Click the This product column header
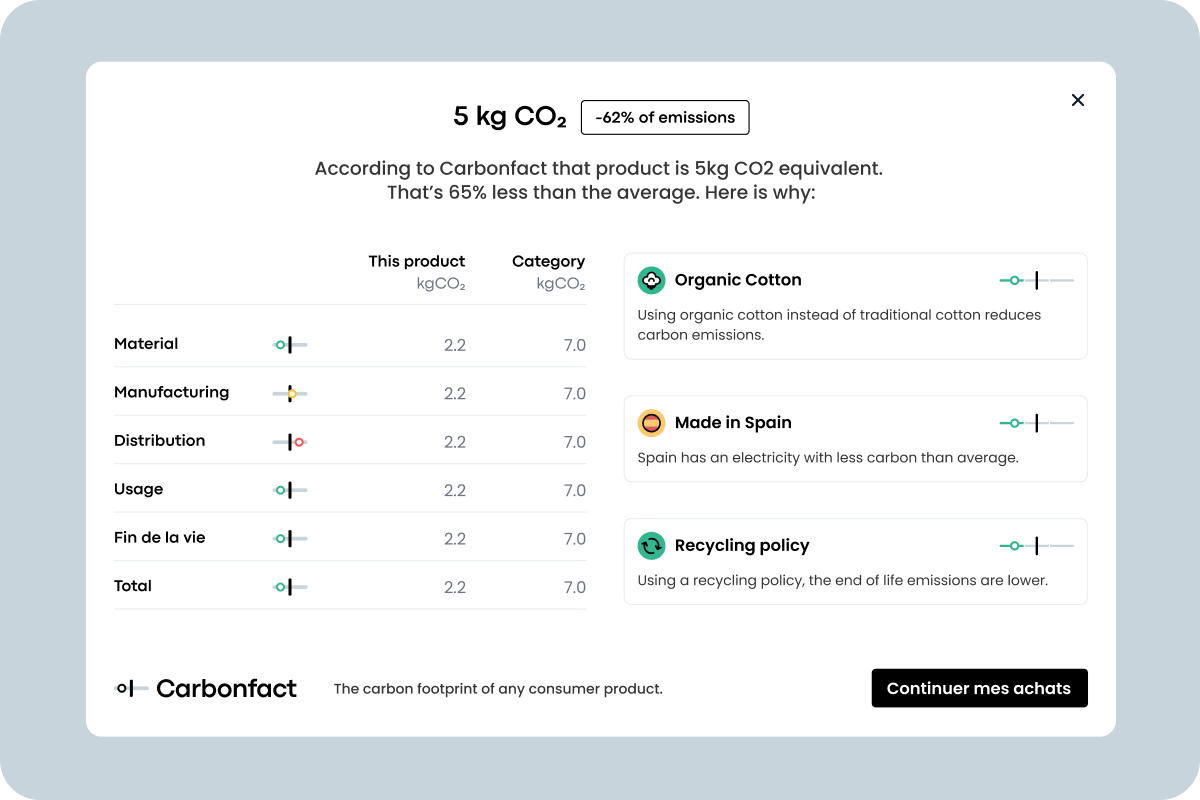 pyautogui.click(x=416, y=262)
